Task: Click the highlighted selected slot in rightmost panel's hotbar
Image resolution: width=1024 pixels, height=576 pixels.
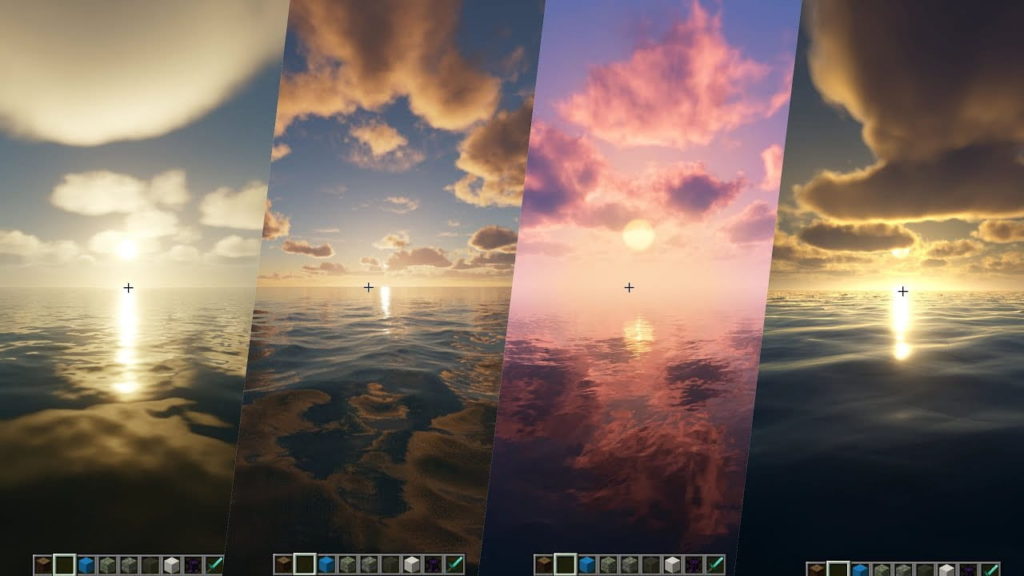Action: click(x=838, y=569)
